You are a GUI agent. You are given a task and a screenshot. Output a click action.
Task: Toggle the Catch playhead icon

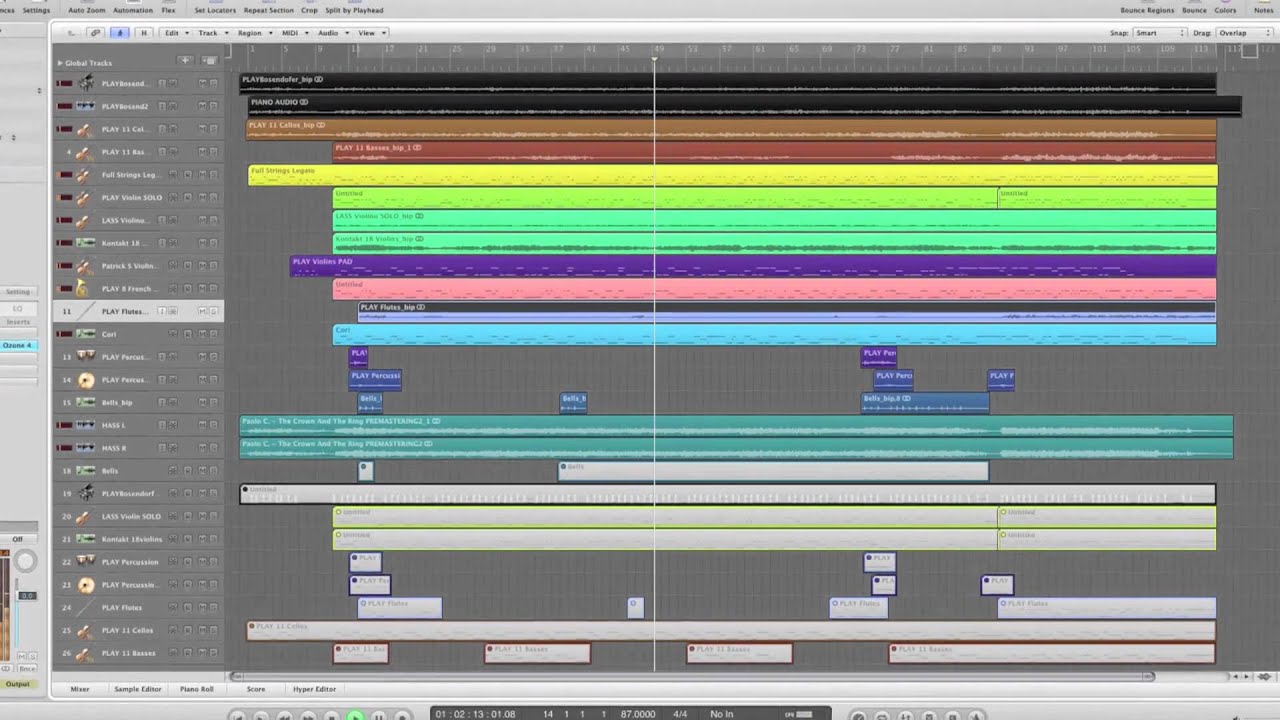click(x=120, y=33)
